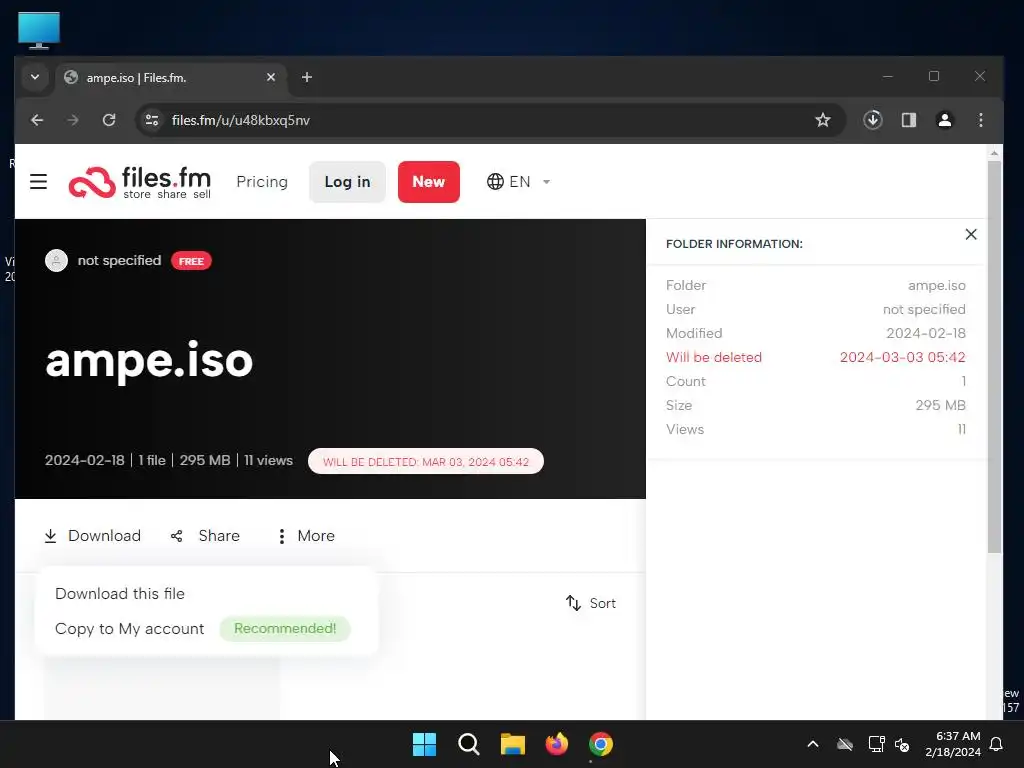Screen dimensions: 1024x768
Task: Click the site information icon in address bar
Action: pyautogui.click(x=152, y=120)
